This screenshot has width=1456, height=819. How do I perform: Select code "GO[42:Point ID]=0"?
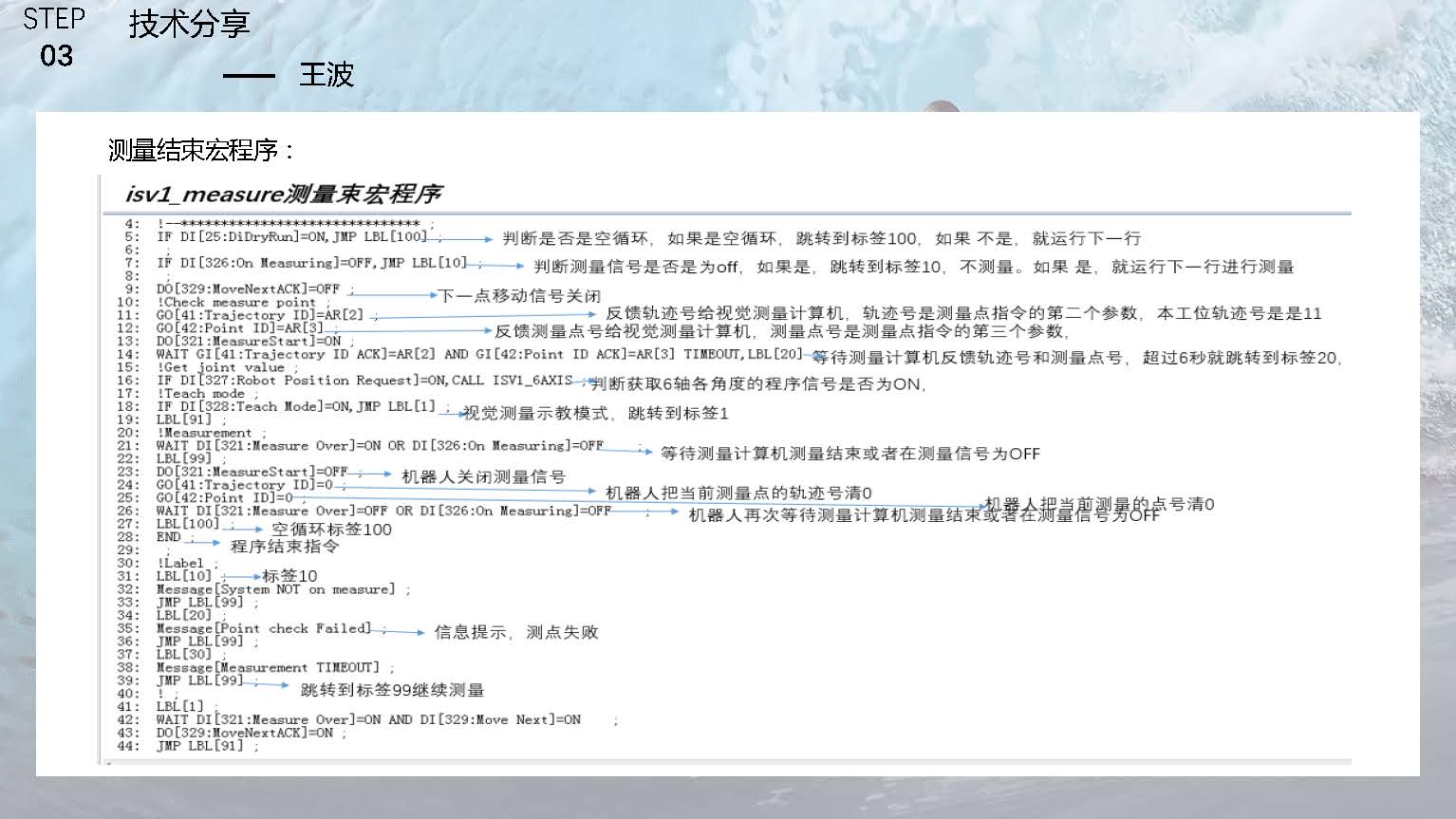225,497
